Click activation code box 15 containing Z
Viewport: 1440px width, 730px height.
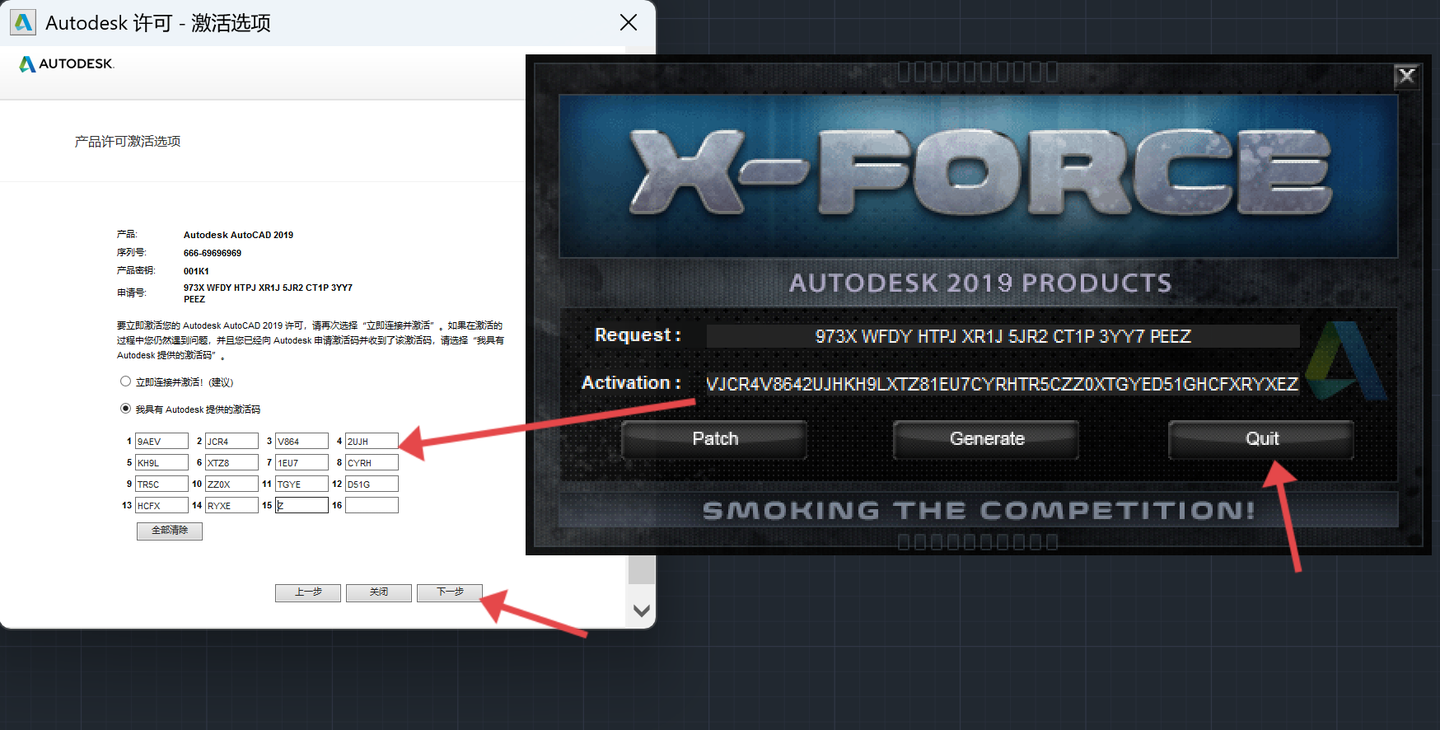(x=302, y=506)
